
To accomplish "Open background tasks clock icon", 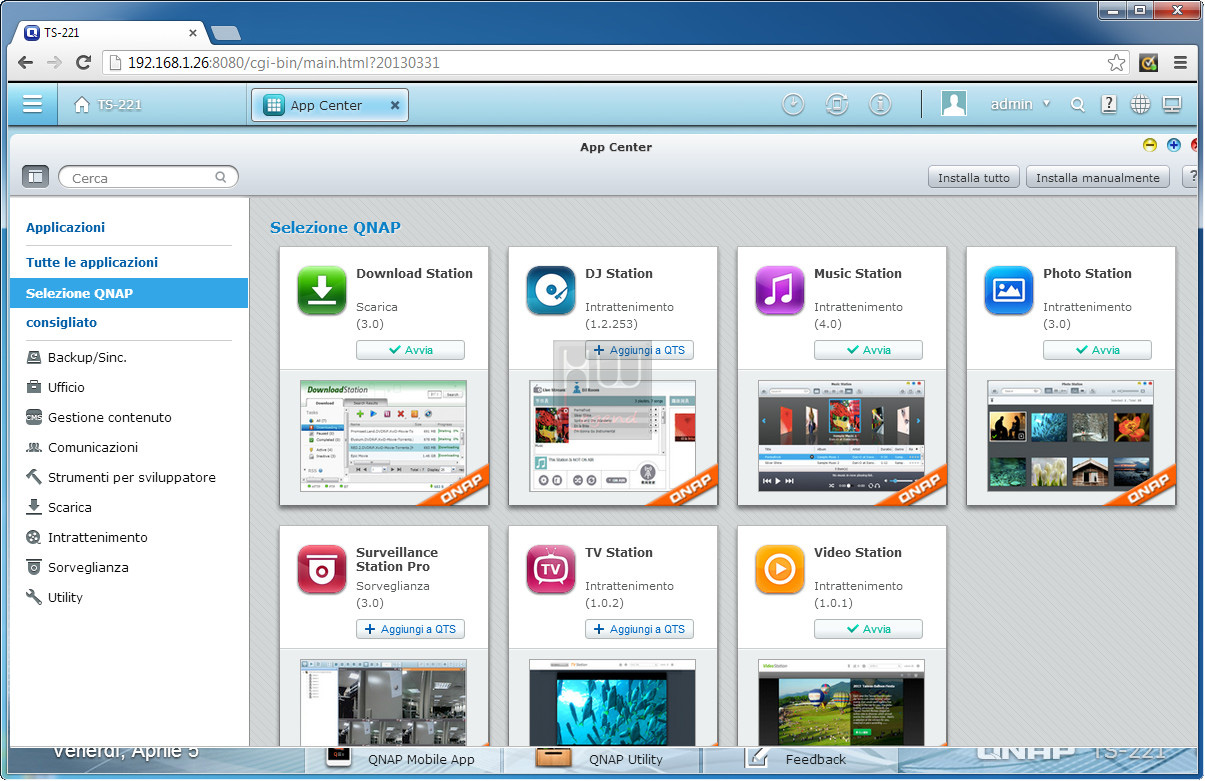I will pos(793,104).
